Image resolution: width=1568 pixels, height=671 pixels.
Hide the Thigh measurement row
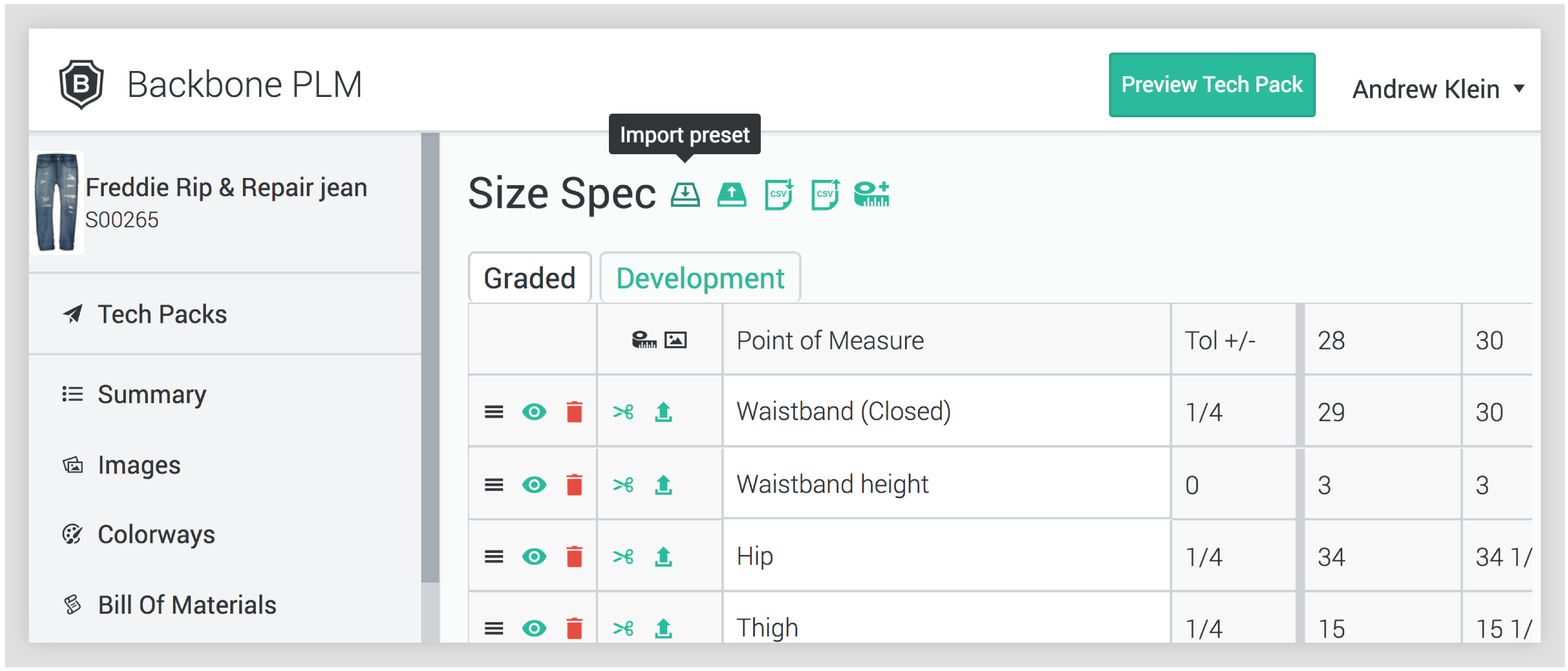534,628
